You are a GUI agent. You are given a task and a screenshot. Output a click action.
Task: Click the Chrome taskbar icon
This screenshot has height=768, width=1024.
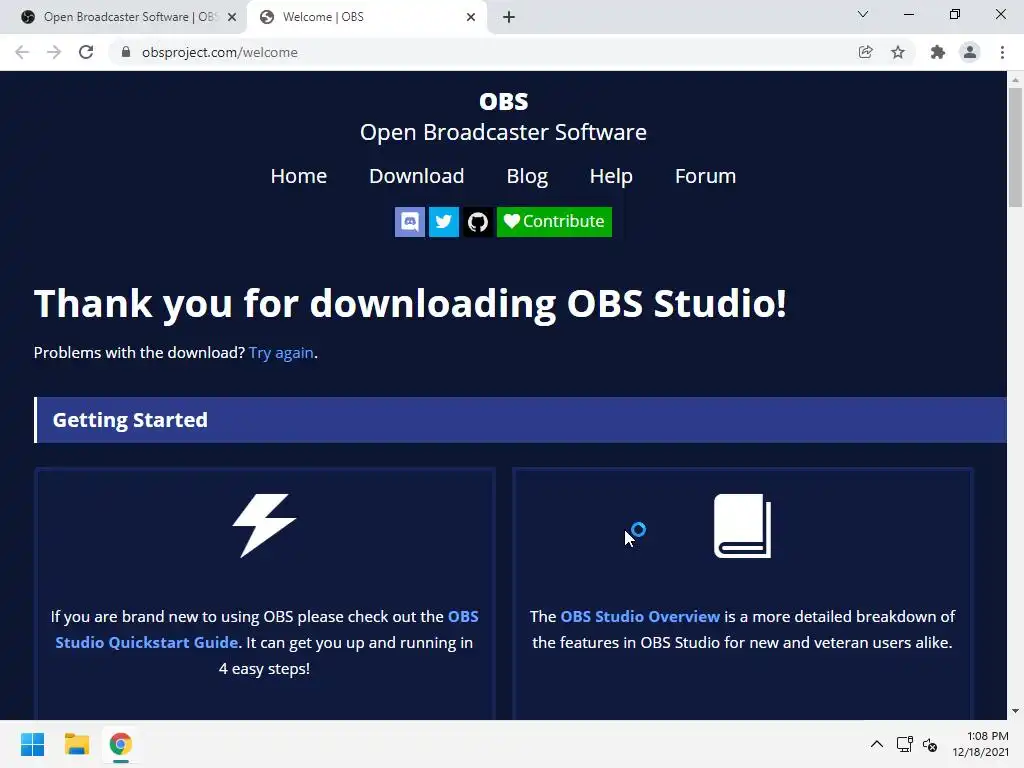[120, 744]
